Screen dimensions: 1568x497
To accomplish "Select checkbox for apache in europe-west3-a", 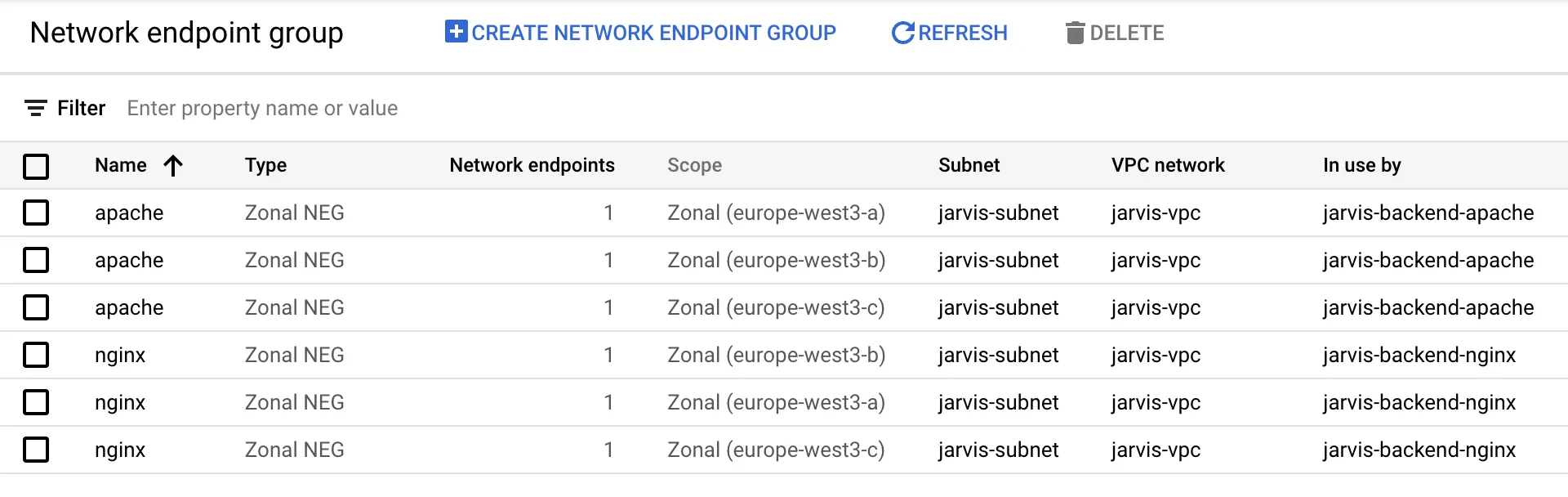I will click(x=36, y=213).
